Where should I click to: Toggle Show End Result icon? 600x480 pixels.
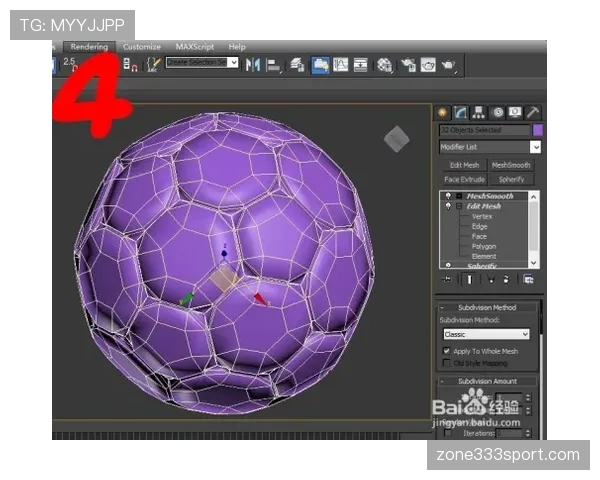coord(469,279)
